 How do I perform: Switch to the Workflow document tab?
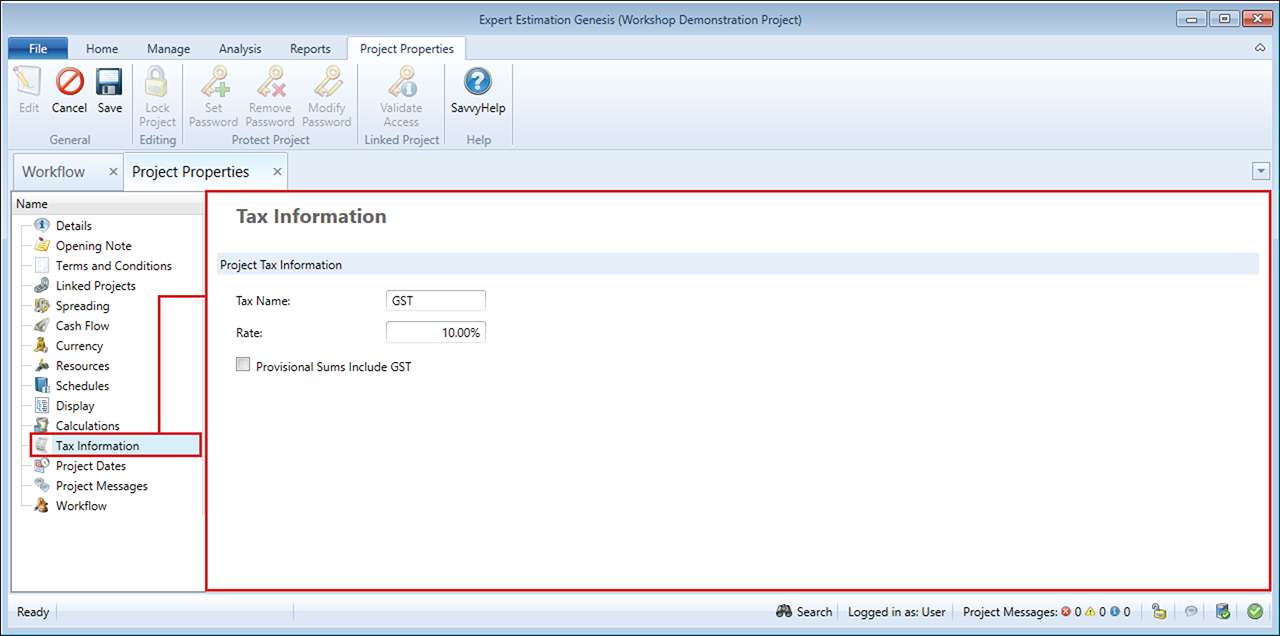(x=54, y=172)
